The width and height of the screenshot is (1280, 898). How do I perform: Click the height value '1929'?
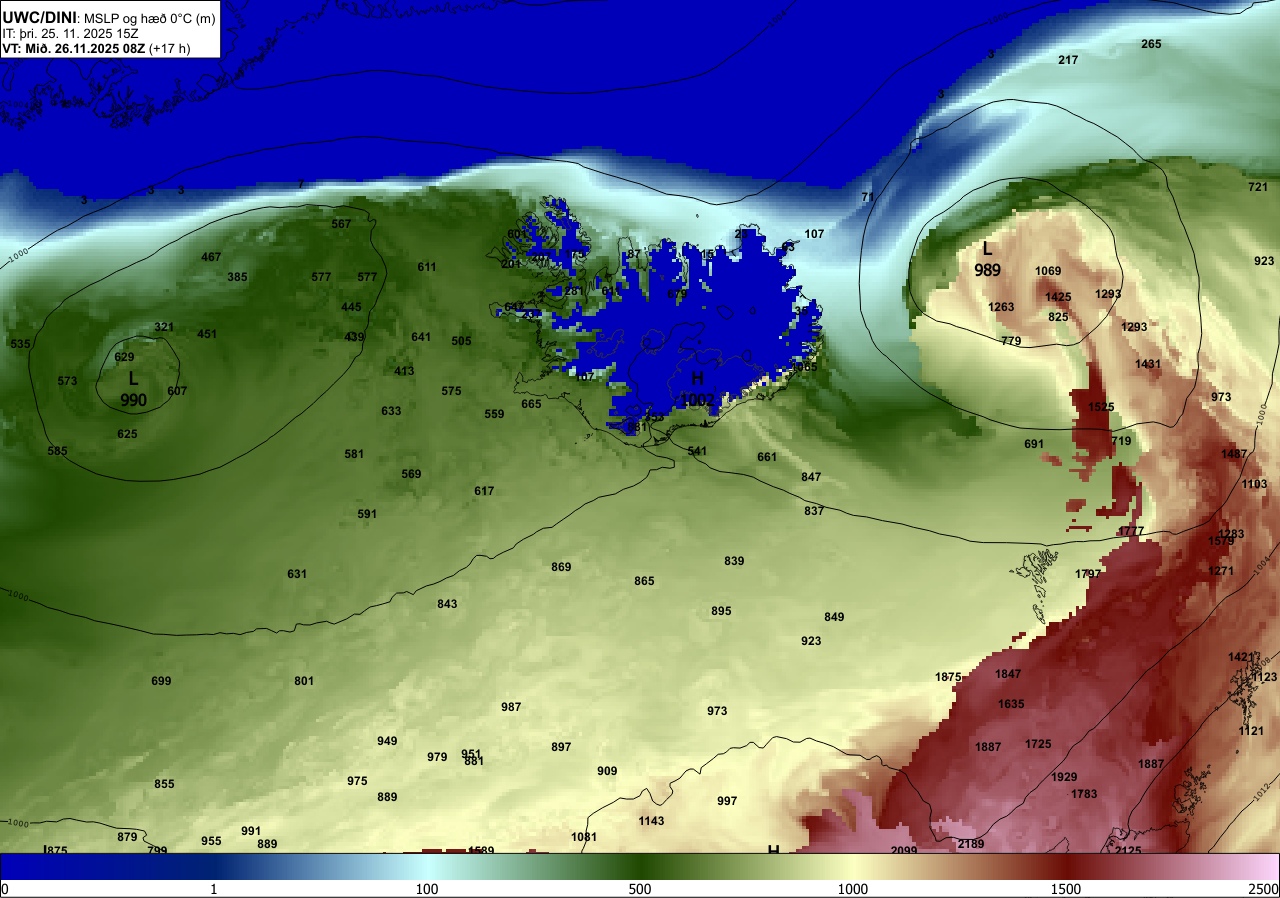click(1064, 777)
